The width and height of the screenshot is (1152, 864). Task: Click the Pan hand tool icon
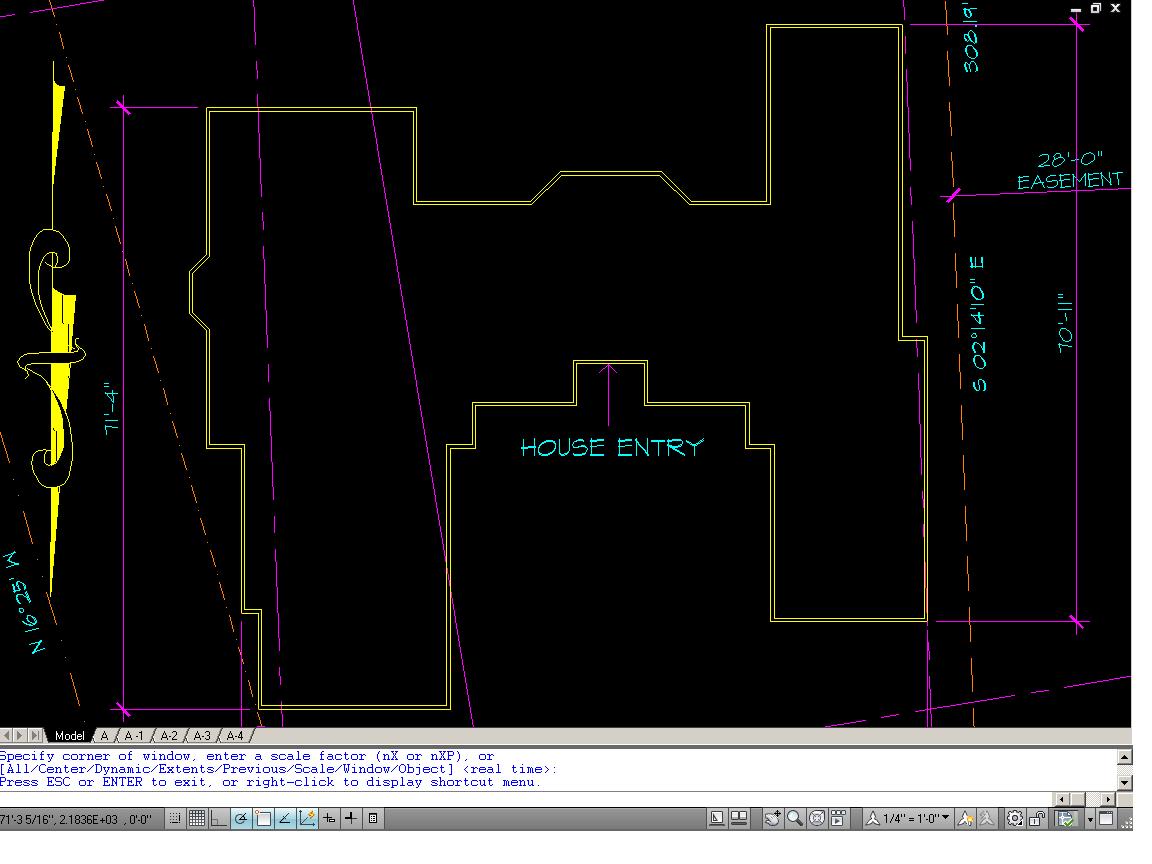(x=772, y=818)
